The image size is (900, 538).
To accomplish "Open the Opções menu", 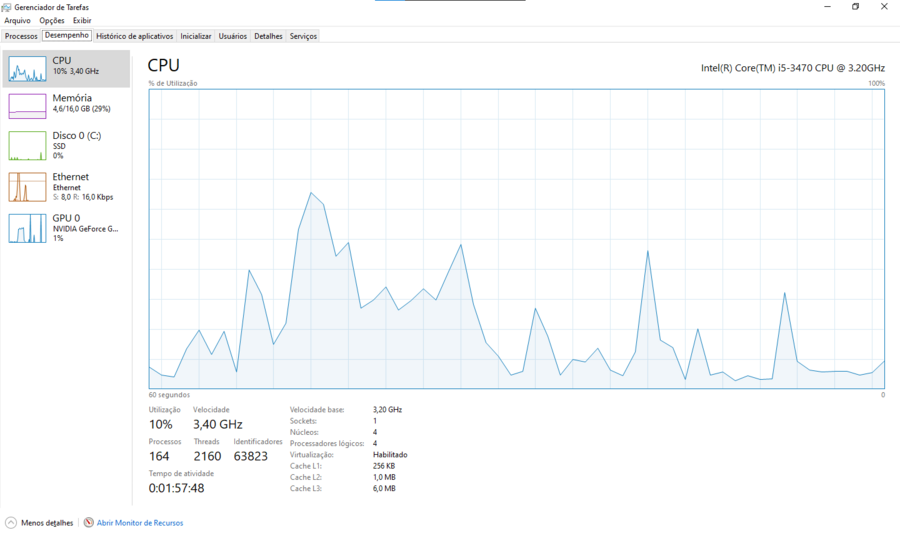I will click(x=52, y=21).
